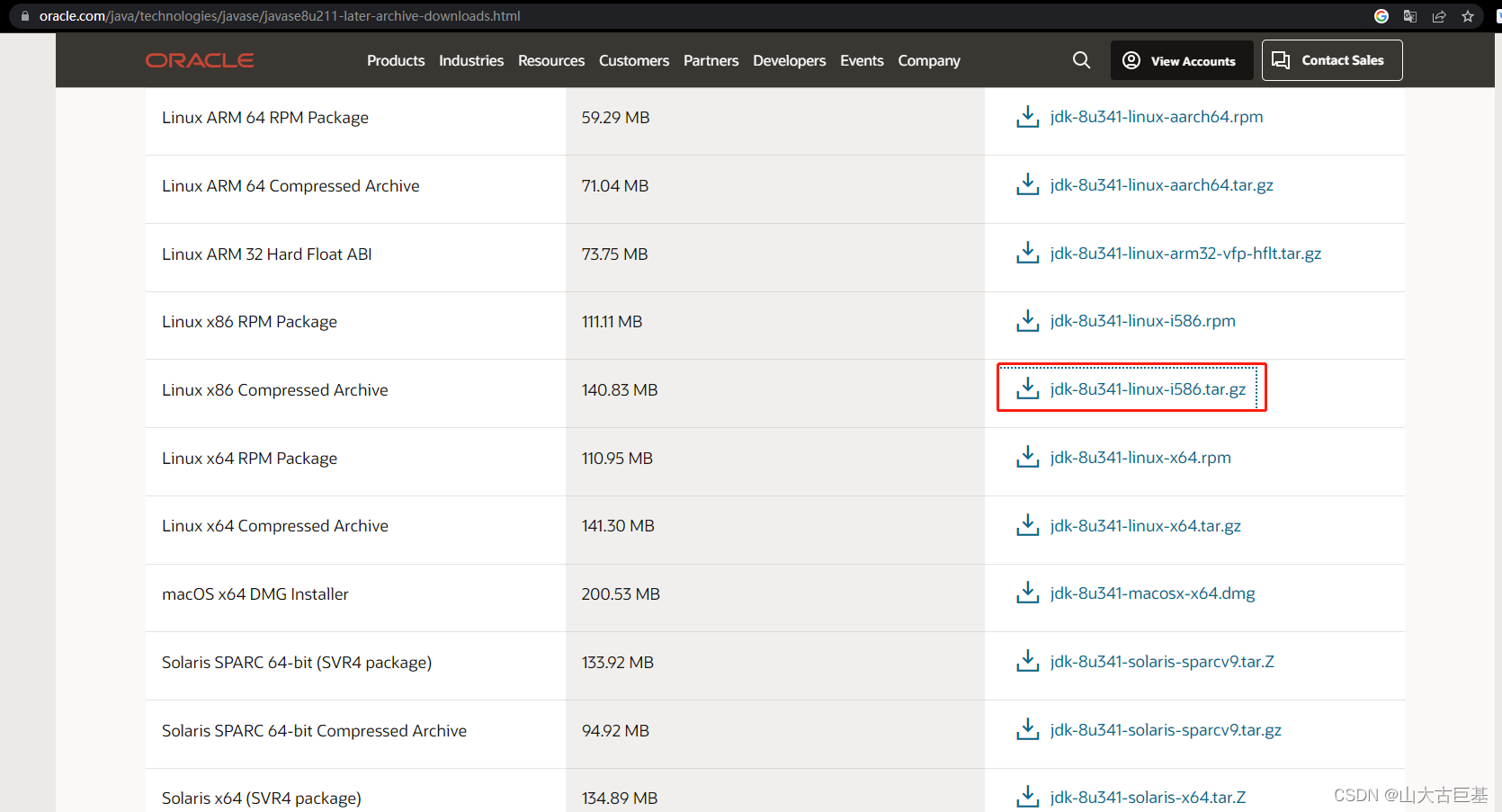Select 'Linux x86 RPM Package' text

coord(249,322)
